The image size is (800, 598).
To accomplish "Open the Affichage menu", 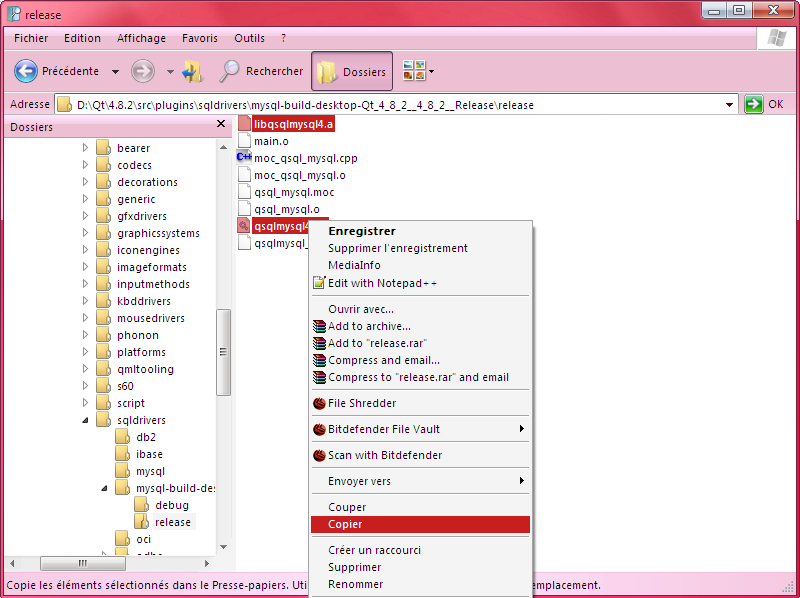I will pos(141,38).
